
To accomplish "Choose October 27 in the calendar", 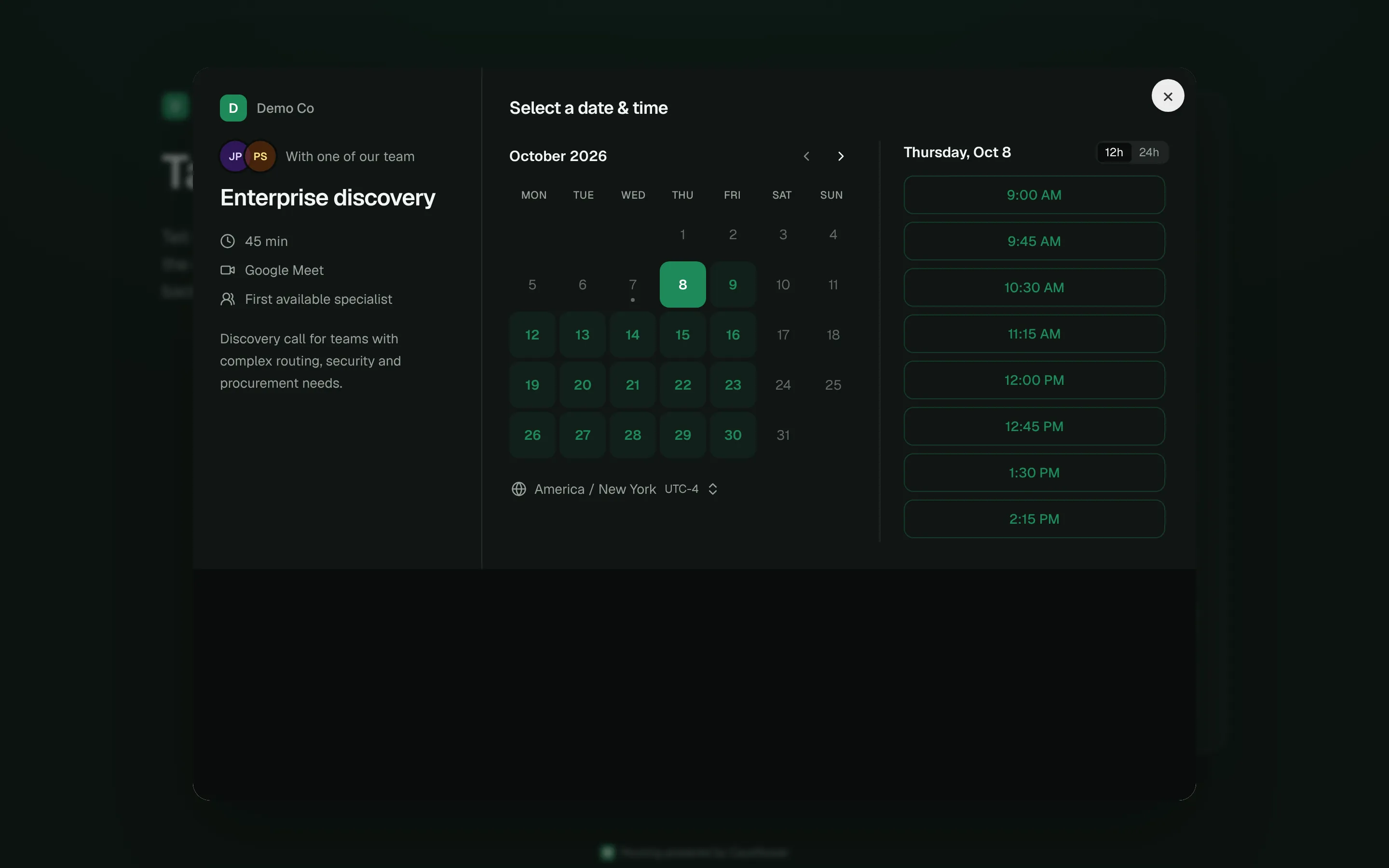I will (x=582, y=435).
